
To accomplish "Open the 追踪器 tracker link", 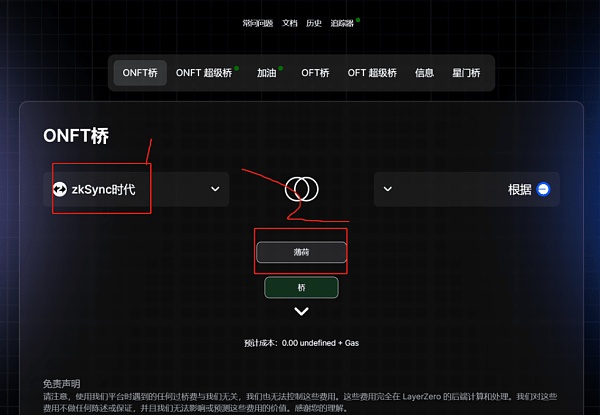I will [x=342, y=23].
